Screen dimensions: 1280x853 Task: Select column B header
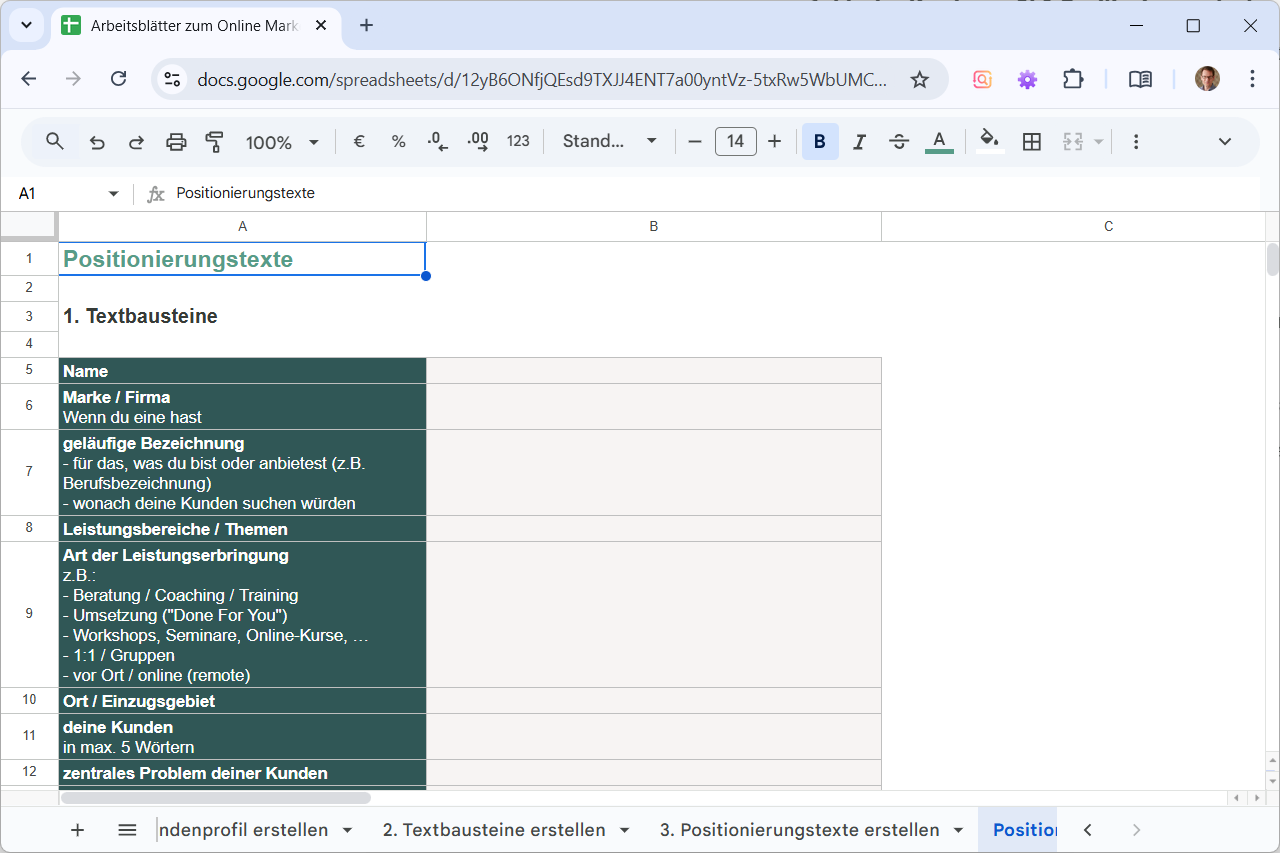(x=654, y=227)
